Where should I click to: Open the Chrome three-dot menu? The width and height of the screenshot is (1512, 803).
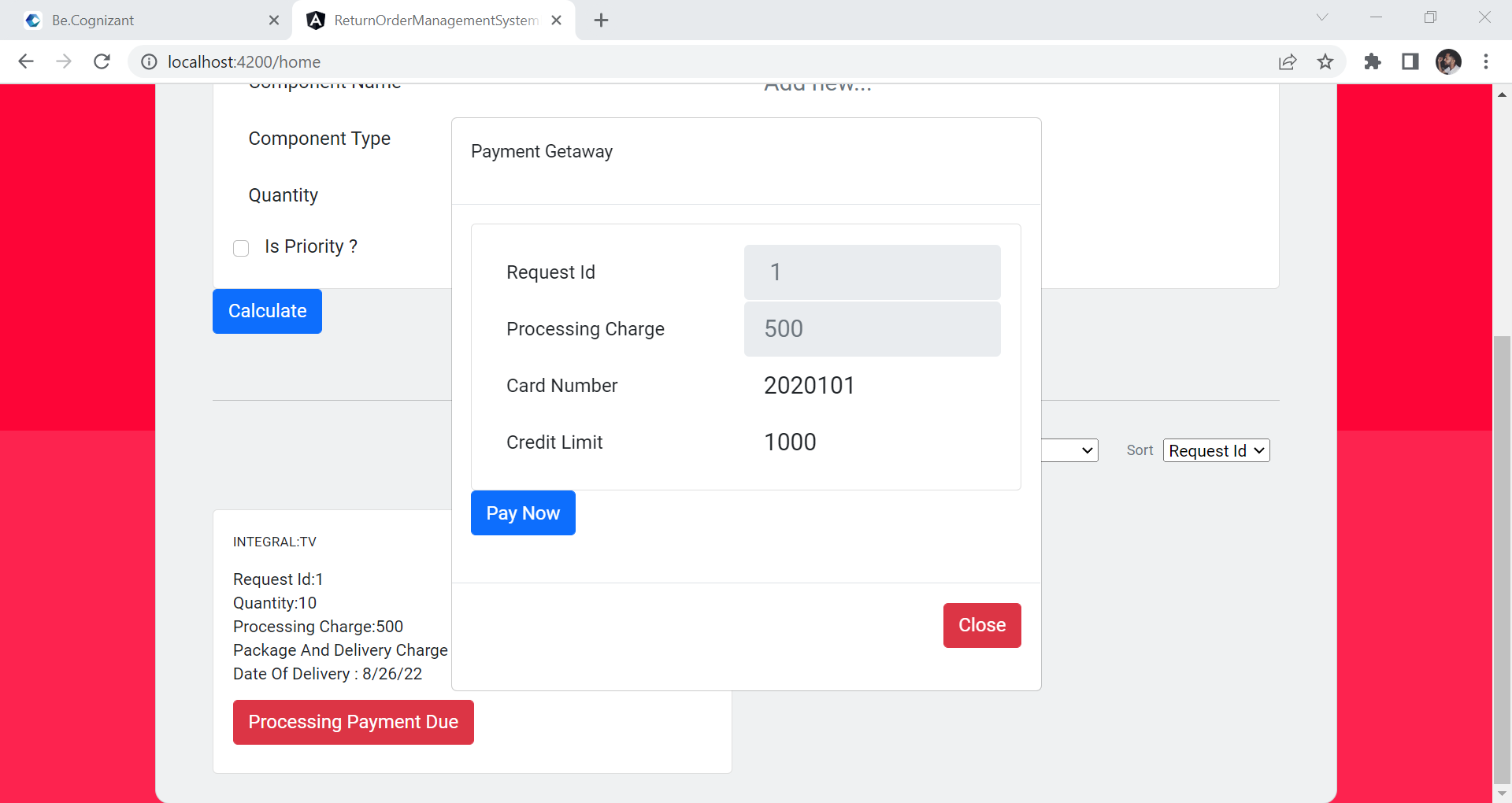coord(1486,61)
